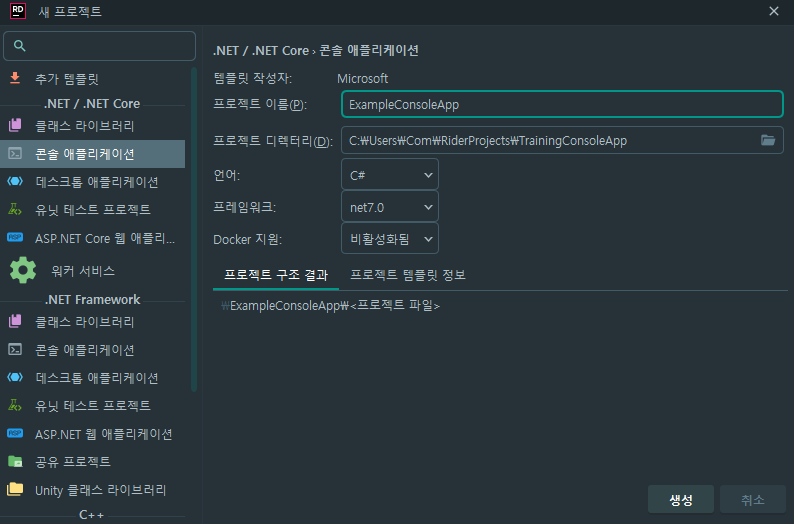Viewport: 794px width, 524px height.
Task: Click the 템플릿 작성자 label
Action: [x=253, y=78]
